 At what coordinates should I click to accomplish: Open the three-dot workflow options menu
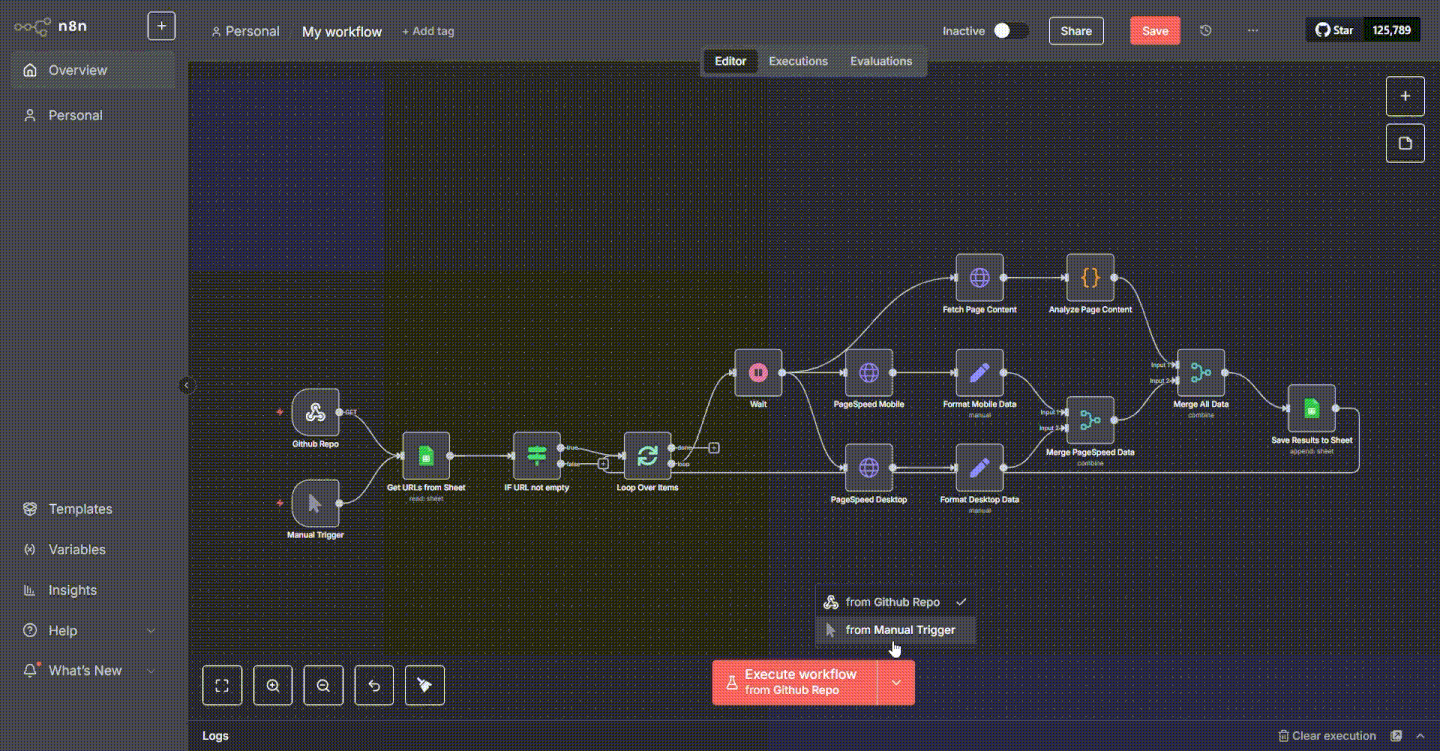point(1253,31)
